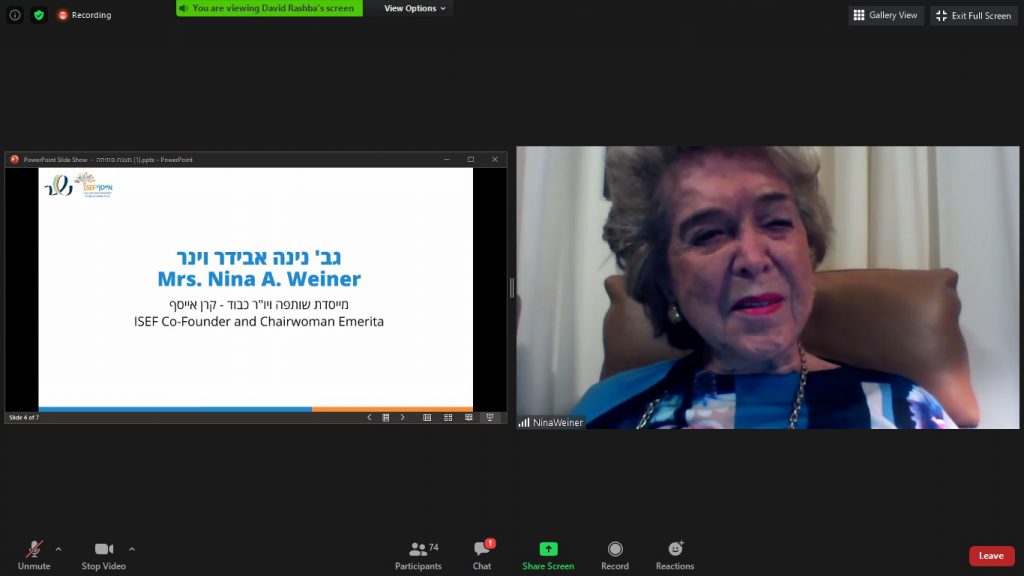The width and height of the screenshot is (1024, 576).
Task: Click the green encryption shield icon
Action: coord(39,15)
